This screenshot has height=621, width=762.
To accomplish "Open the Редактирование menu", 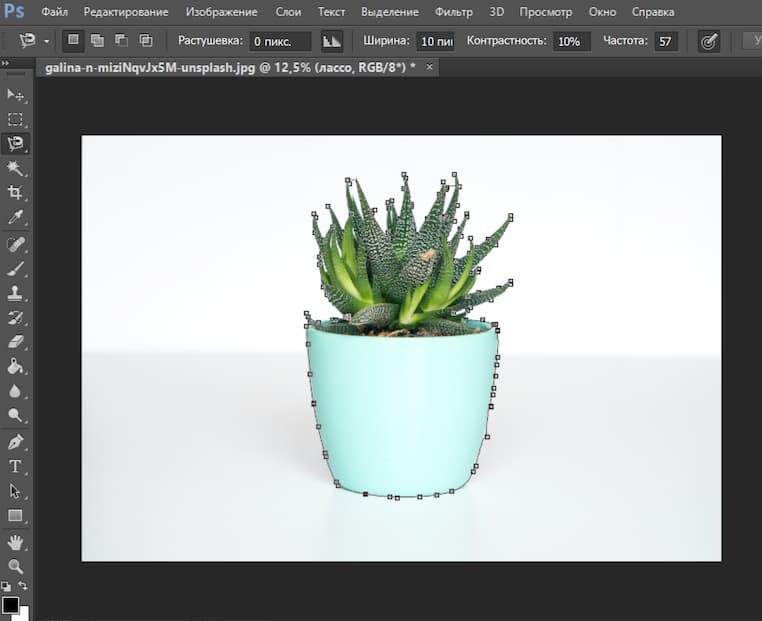I will tap(126, 12).
